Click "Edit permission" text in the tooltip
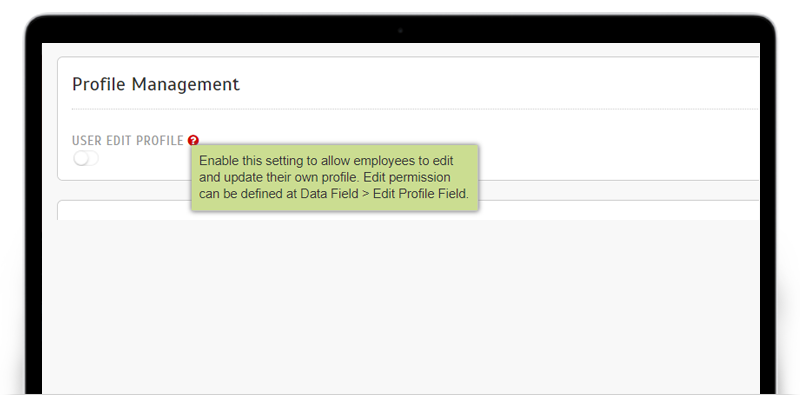Screen dimensions: 800x395 (407, 178)
